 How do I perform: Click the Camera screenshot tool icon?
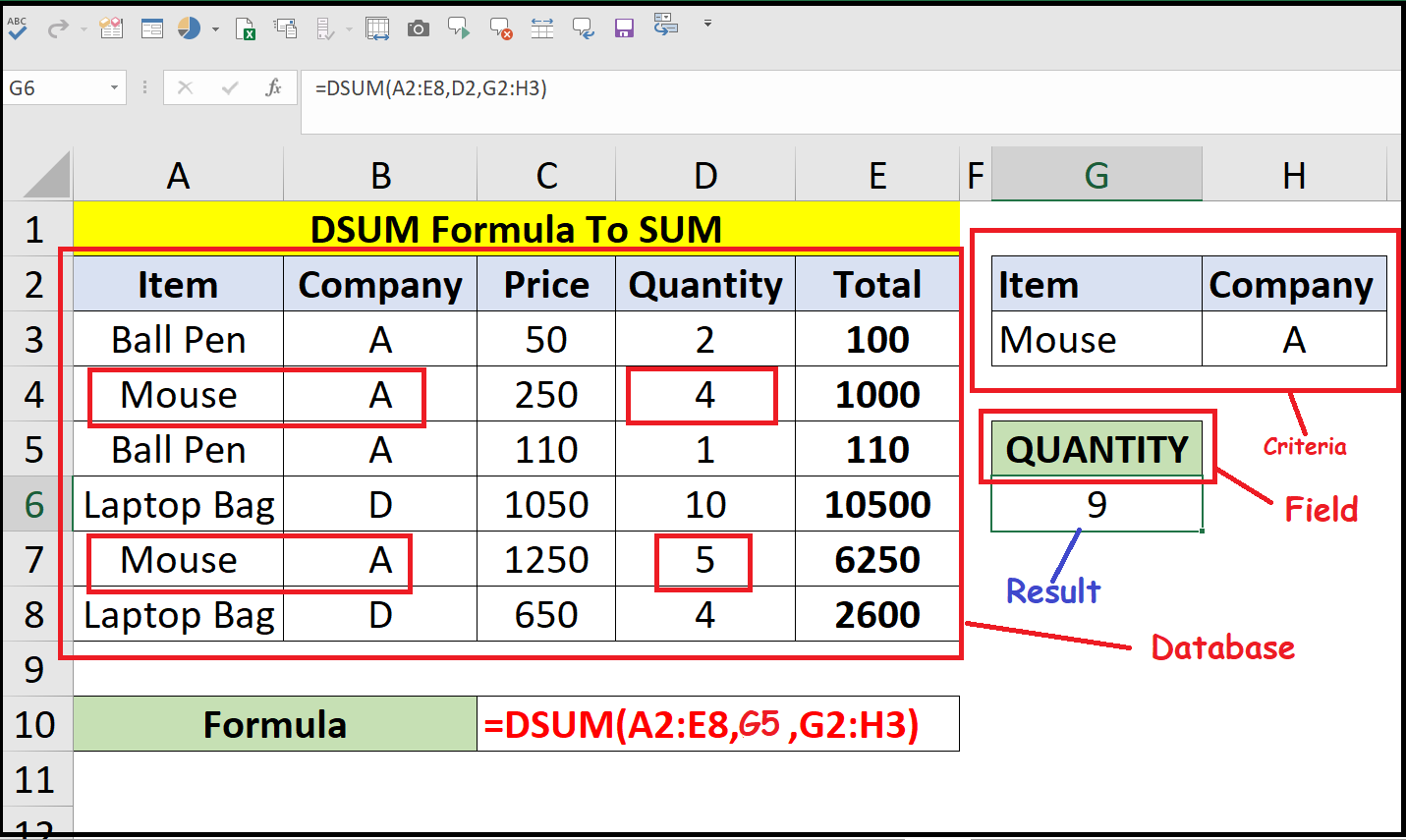(x=419, y=28)
